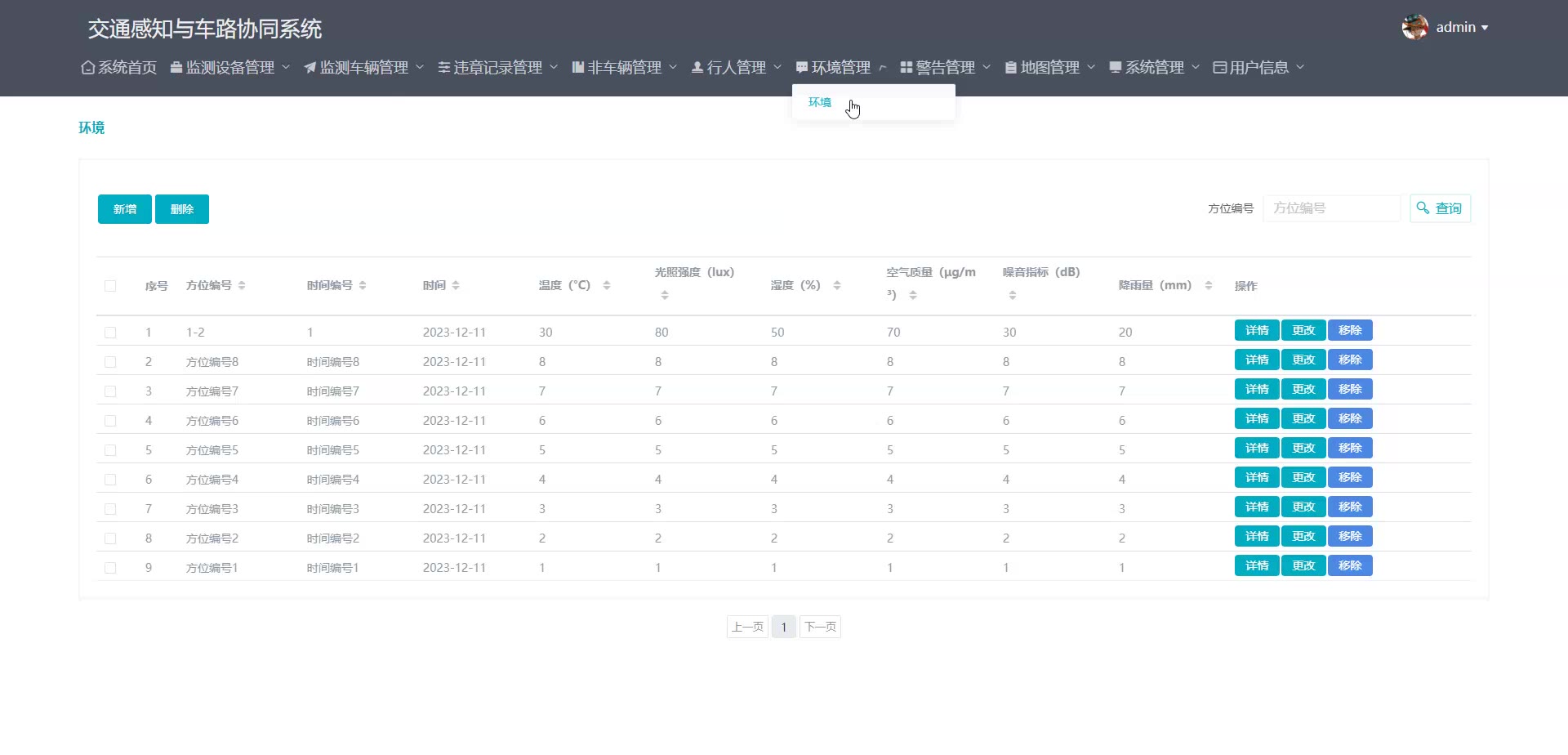Open the 用户信息 menu label
This screenshot has height=755, width=1568.
click(1259, 68)
